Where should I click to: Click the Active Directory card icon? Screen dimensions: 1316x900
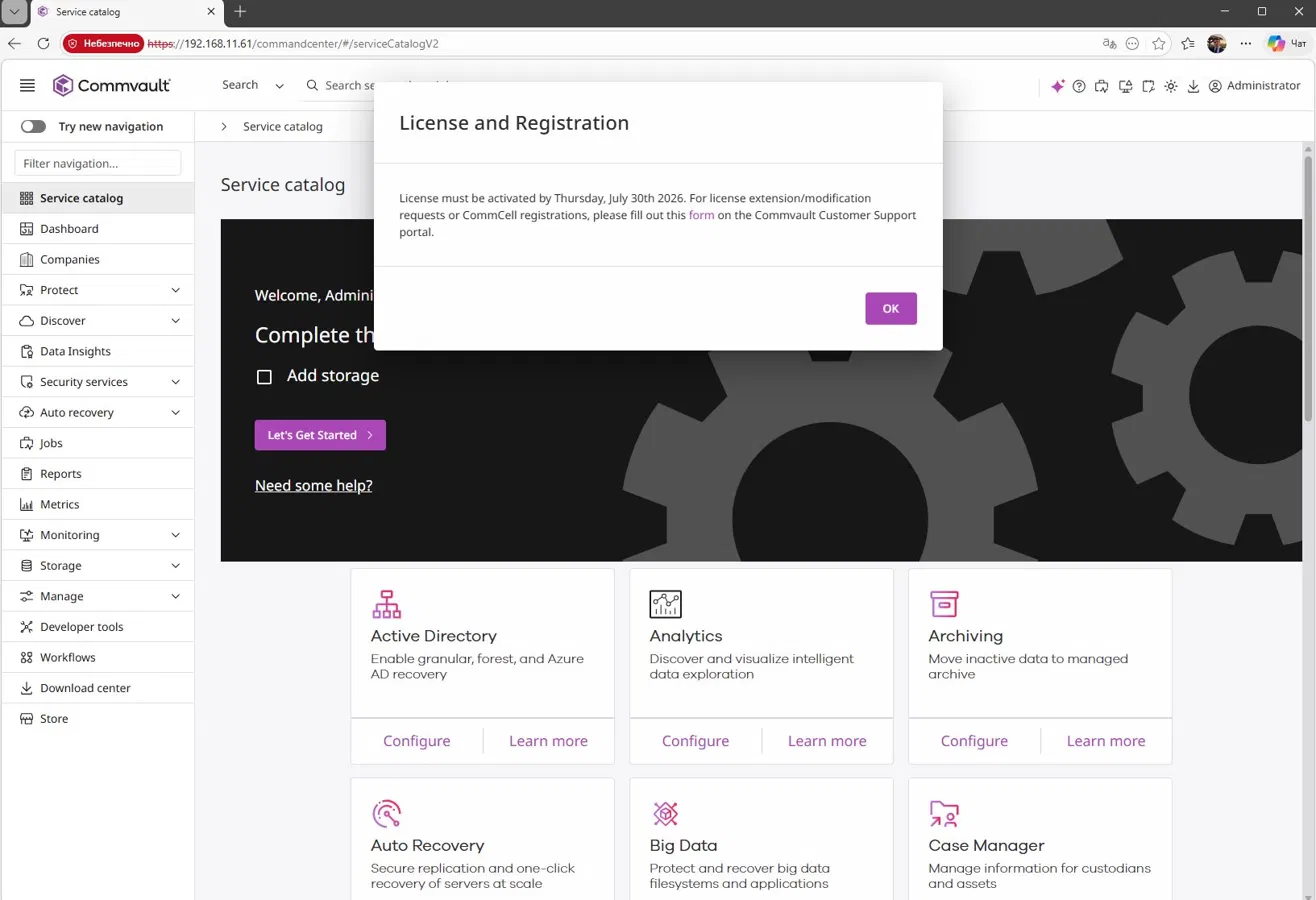tap(386, 604)
